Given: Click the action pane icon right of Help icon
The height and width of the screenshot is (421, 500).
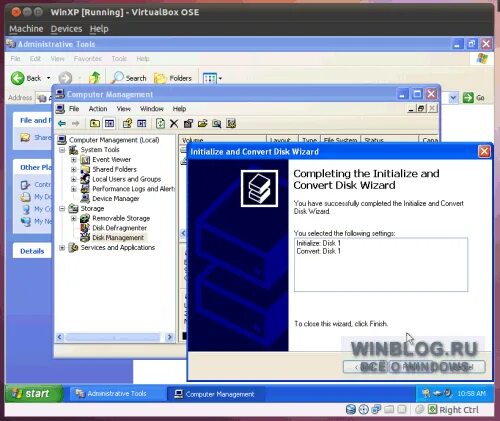Looking at the screenshot, I should coord(142,124).
